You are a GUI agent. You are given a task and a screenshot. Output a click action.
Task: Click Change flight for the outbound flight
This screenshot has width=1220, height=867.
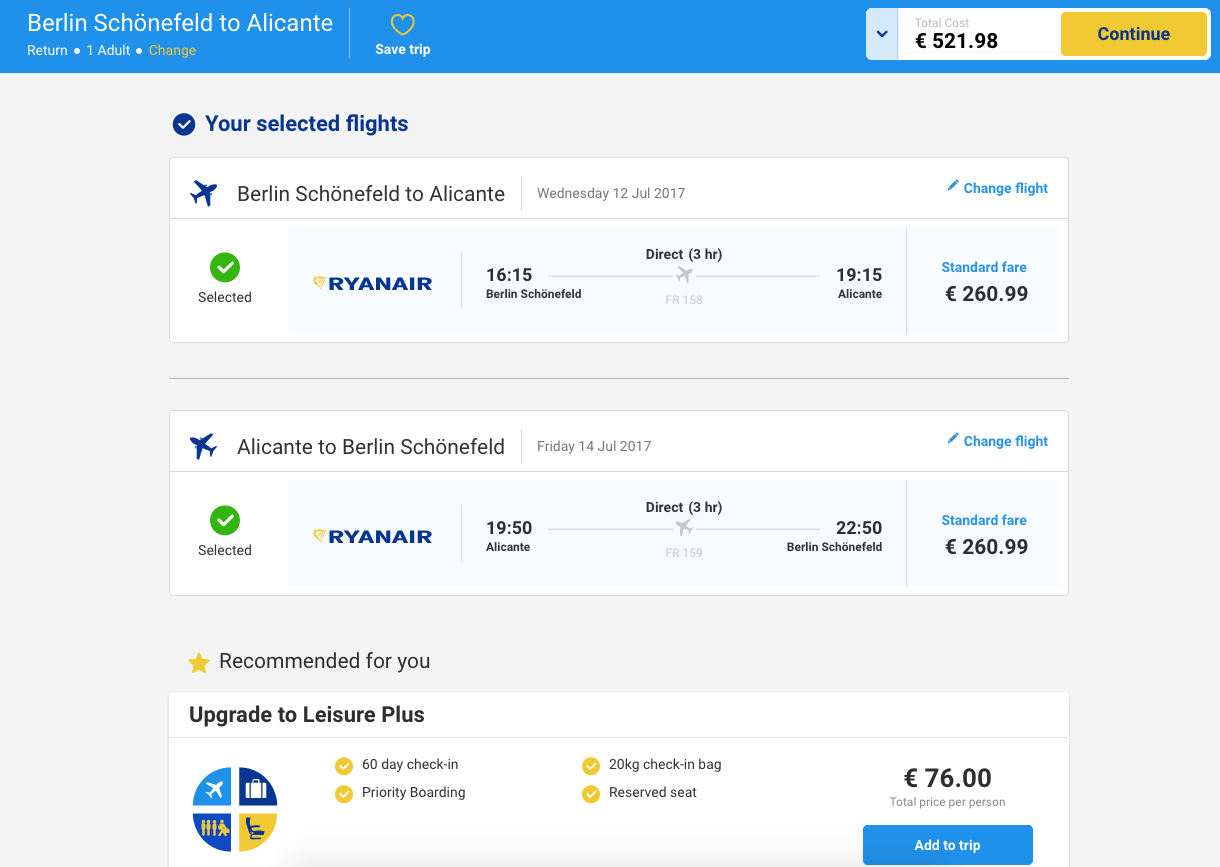click(x=997, y=188)
